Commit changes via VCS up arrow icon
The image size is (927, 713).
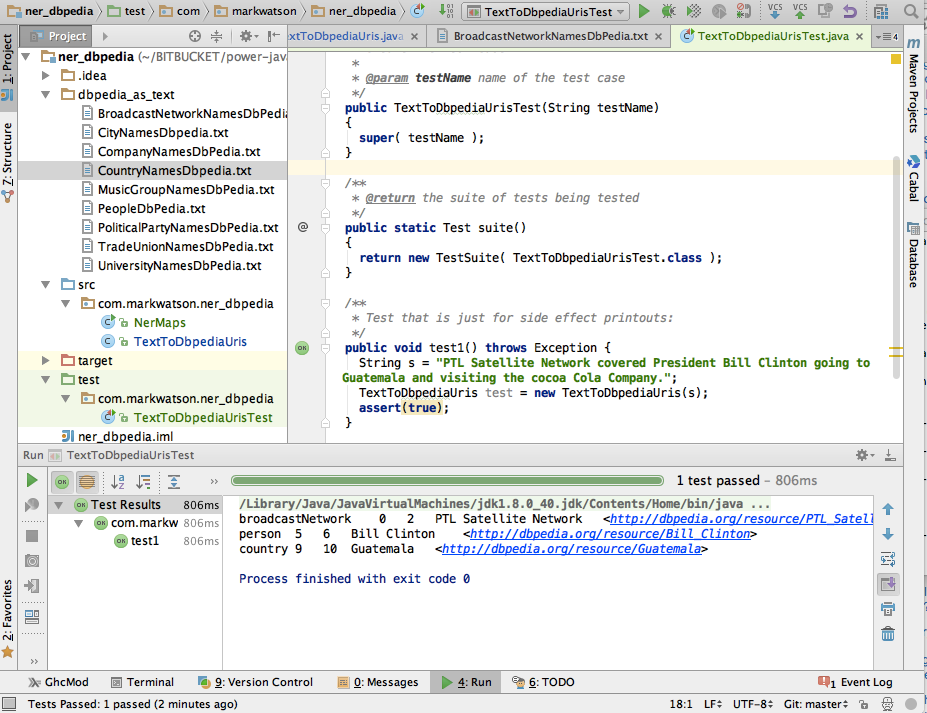point(800,12)
